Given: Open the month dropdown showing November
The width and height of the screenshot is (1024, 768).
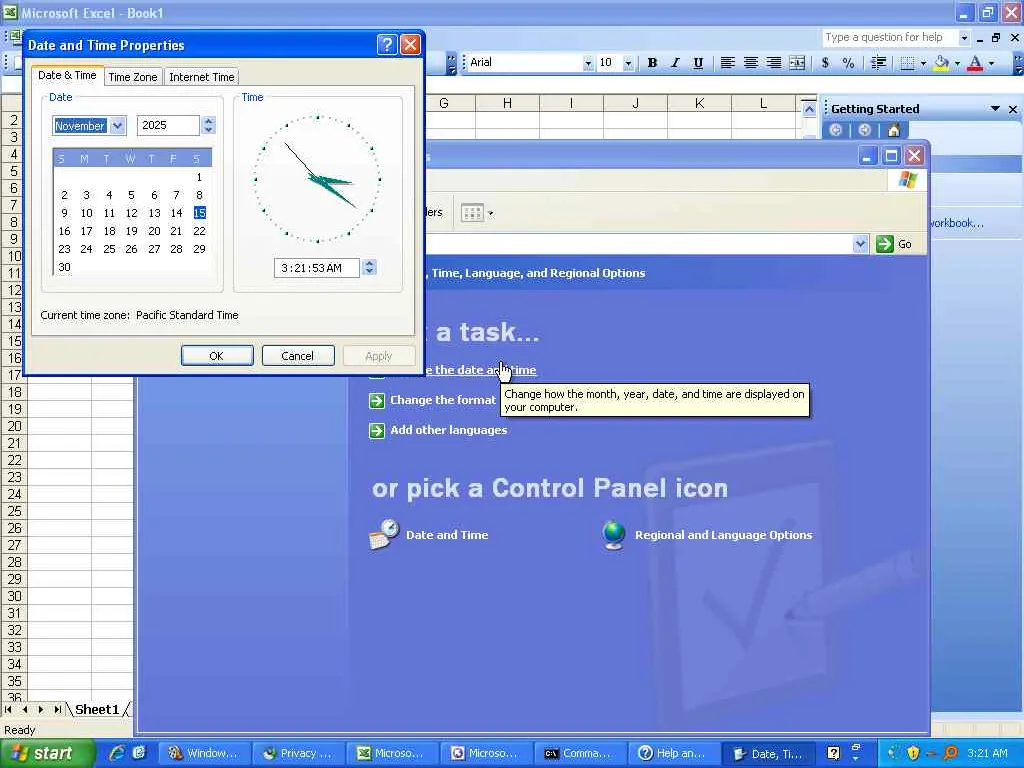Looking at the screenshot, I should coord(118,125).
